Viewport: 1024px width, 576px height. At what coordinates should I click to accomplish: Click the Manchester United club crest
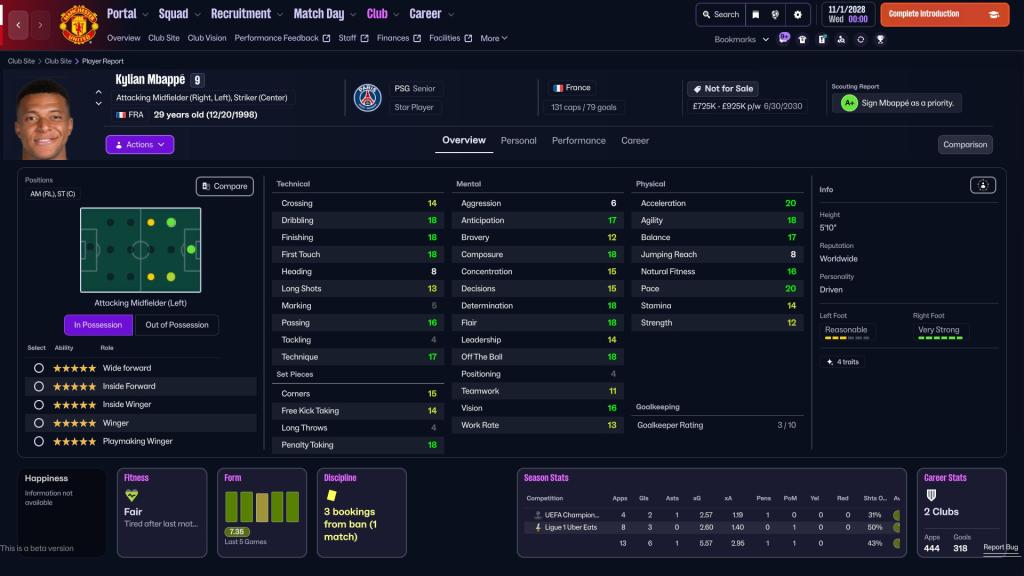pyautogui.click(x=79, y=24)
